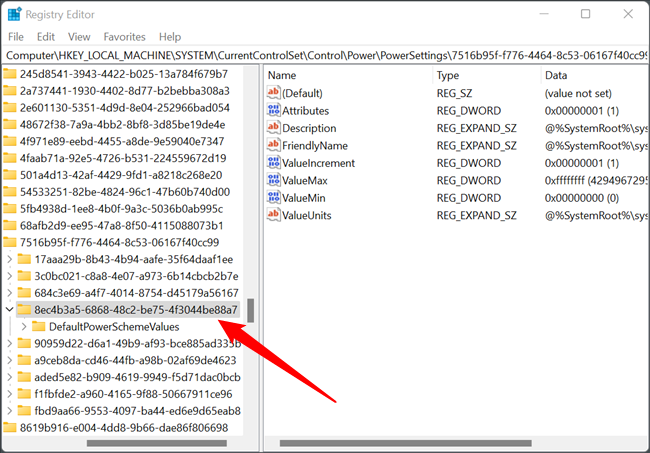Click folder icon of key 48672f38-7a9a-4bb2-8bf8-3d85be19de4e
The height and width of the screenshot is (453, 650).
pos(10,124)
